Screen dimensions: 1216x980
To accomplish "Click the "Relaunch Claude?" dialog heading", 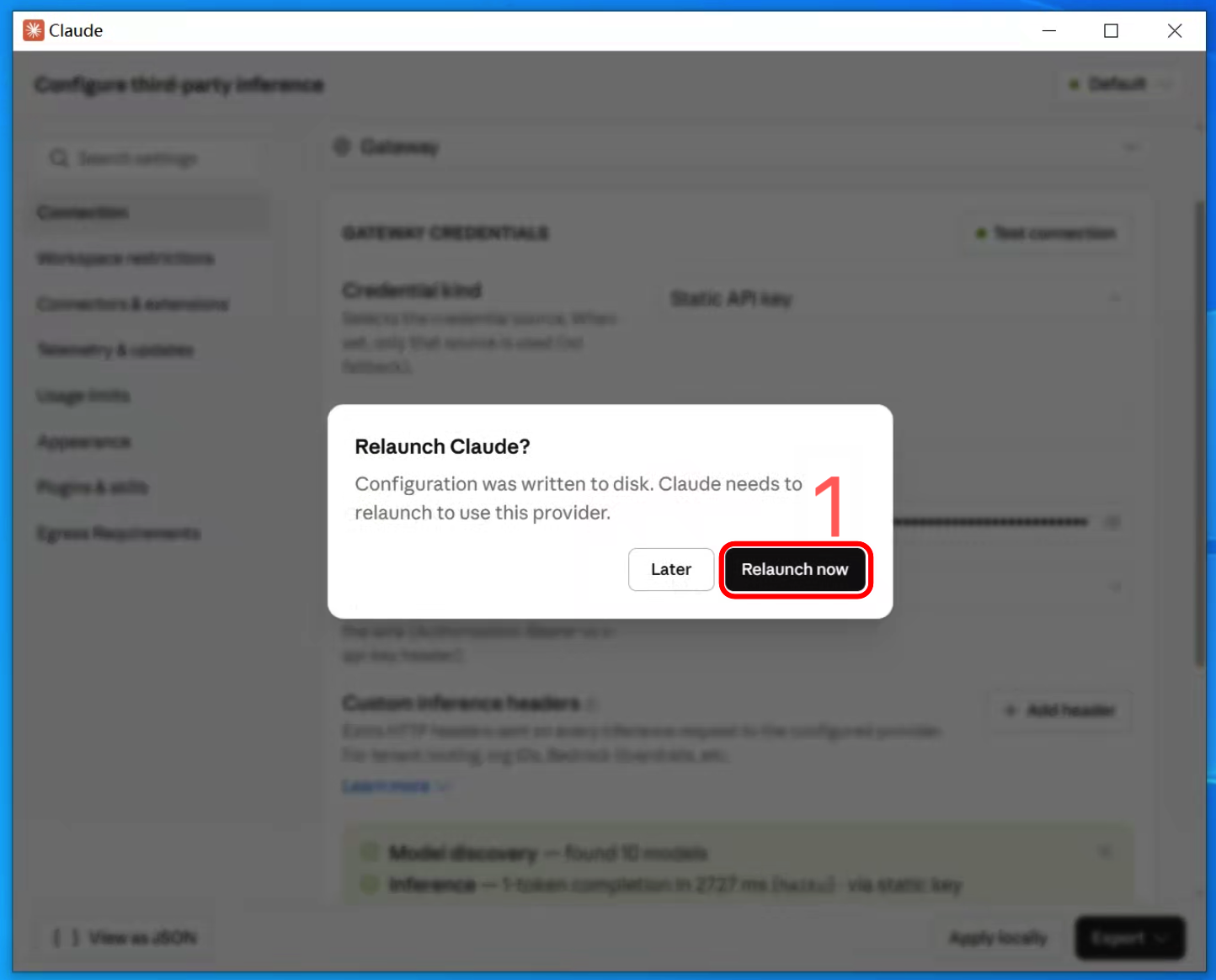I will coord(442,446).
